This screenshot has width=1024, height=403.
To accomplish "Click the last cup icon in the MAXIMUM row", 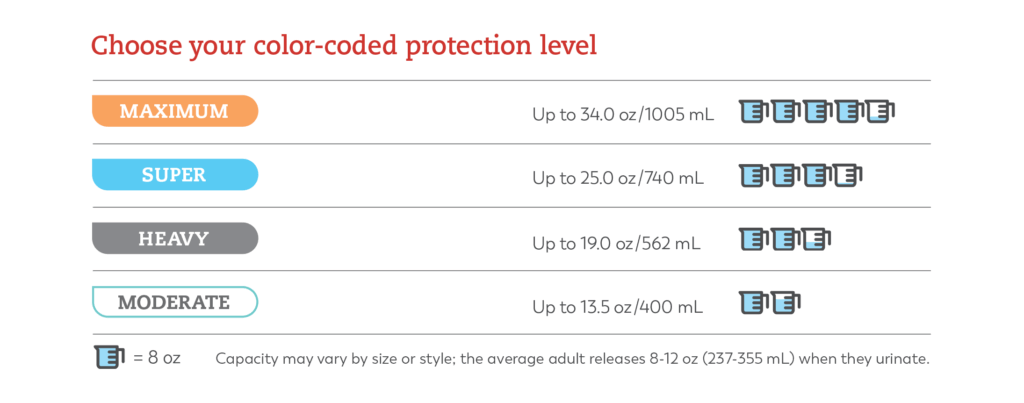I will click(881, 112).
